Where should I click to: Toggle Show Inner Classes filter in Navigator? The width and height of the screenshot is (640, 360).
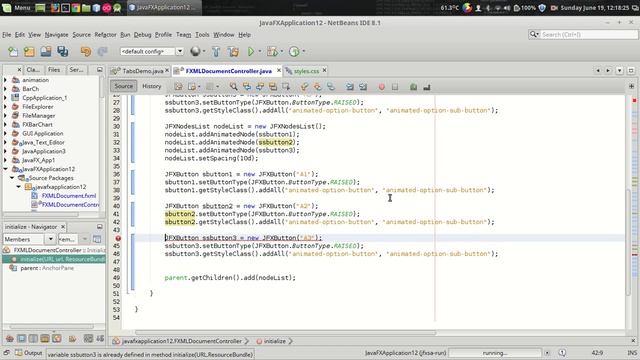coord(57,338)
